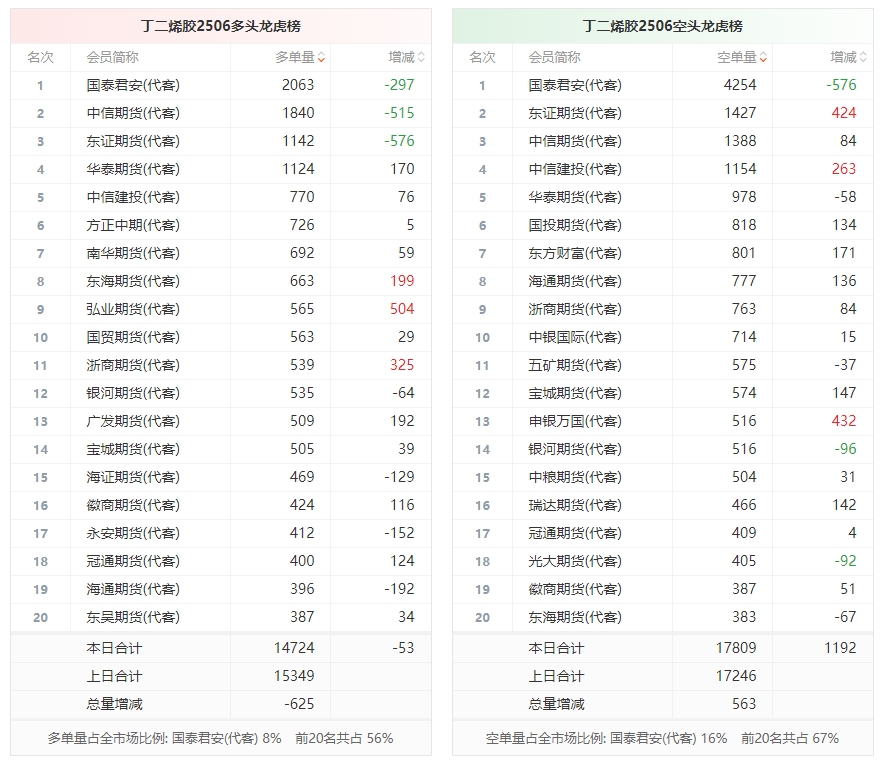
Task: Click 中信建投(代客) in long table rank 5
Action: (133, 197)
